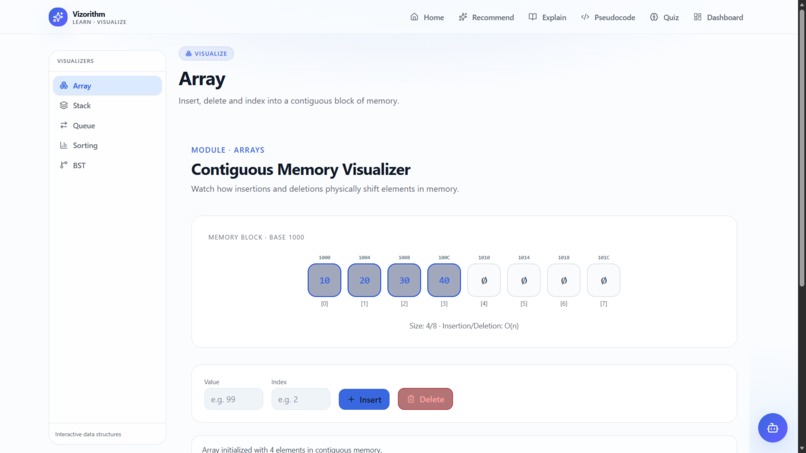Click the 'Array initialized with 4 elements' log message
The width and height of the screenshot is (806, 453).
tap(291, 449)
